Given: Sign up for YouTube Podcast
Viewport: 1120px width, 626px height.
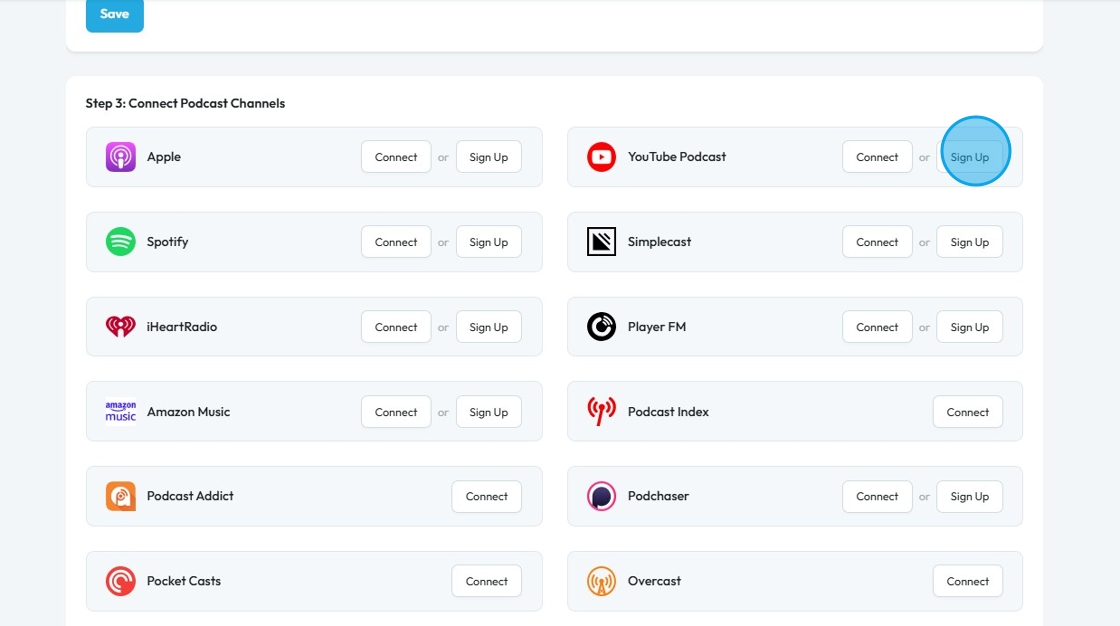Looking at the screenshot, I should (969, 157).
